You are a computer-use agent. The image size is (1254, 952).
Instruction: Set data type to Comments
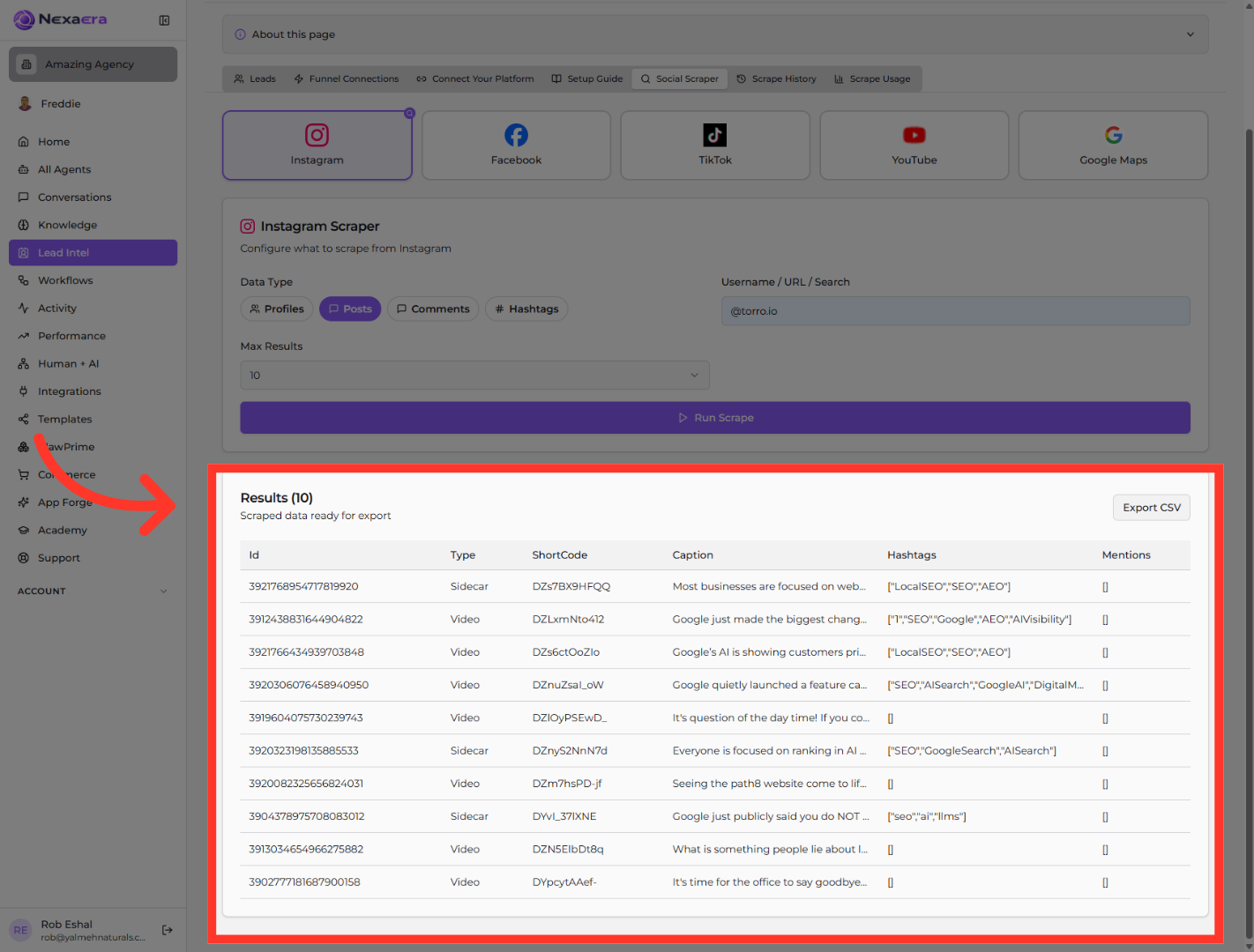tap(433, 309)
